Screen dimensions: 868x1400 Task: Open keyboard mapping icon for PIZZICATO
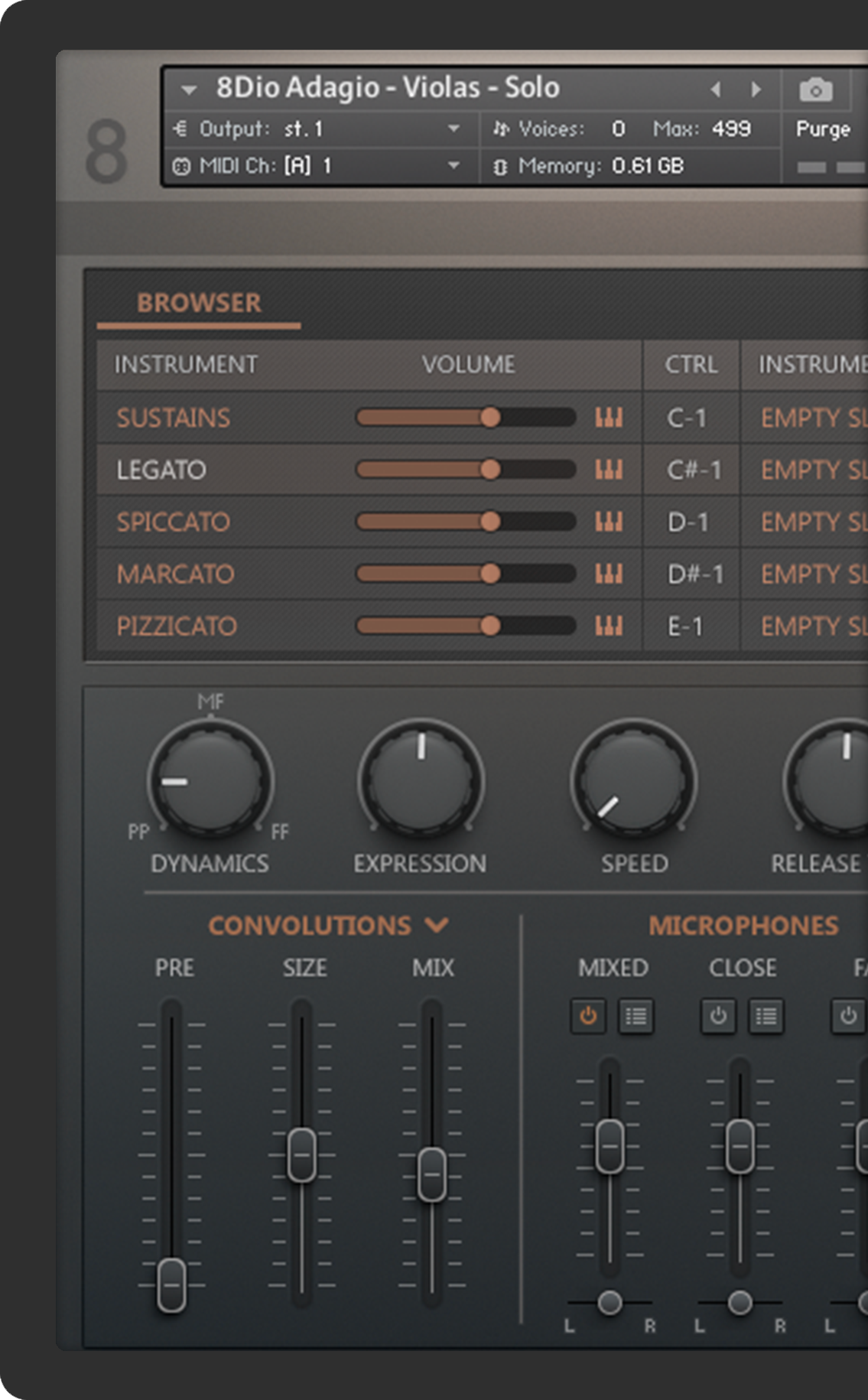point(609,626)
